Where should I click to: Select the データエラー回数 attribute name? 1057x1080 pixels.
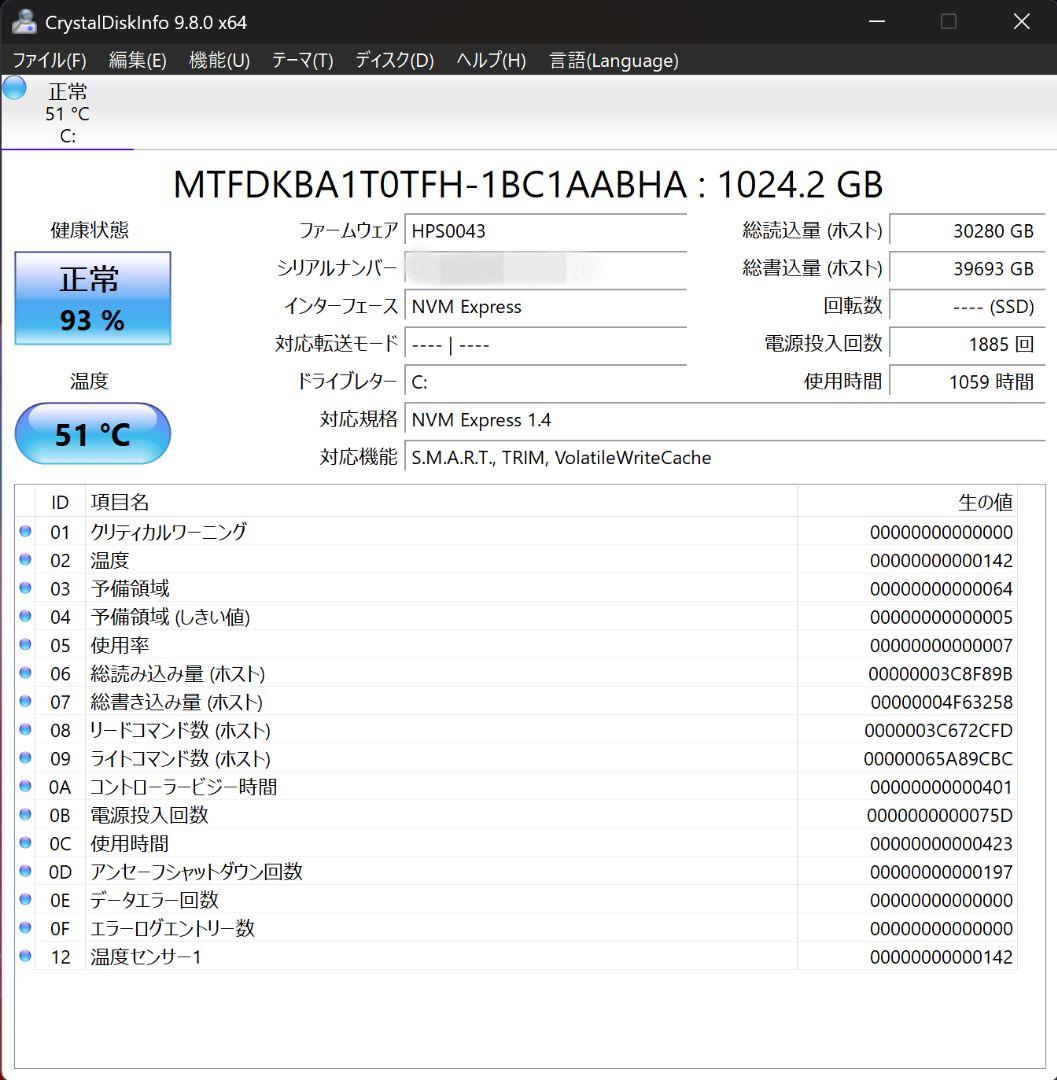154,900
